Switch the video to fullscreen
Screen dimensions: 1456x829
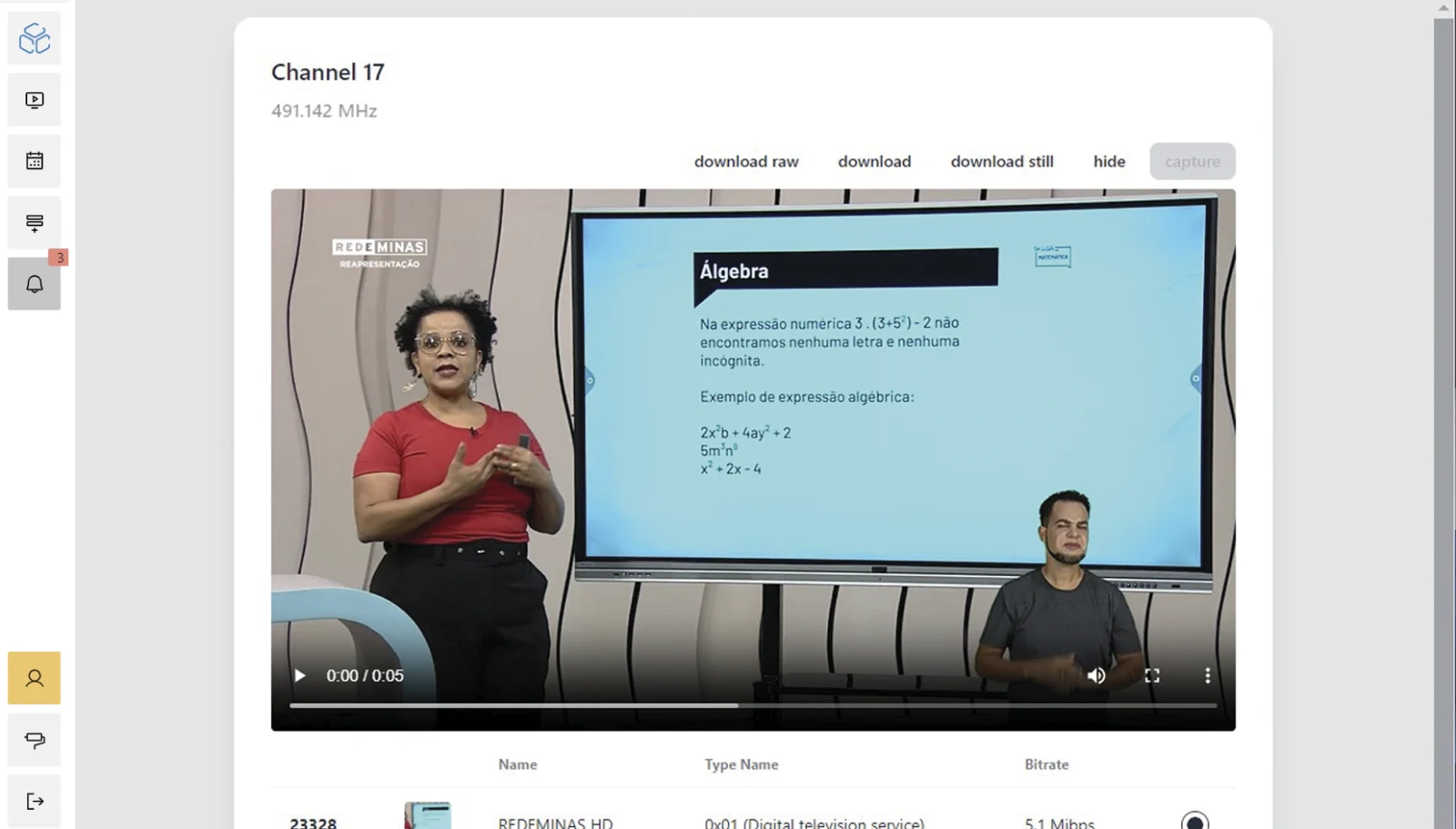[1152, 675]
